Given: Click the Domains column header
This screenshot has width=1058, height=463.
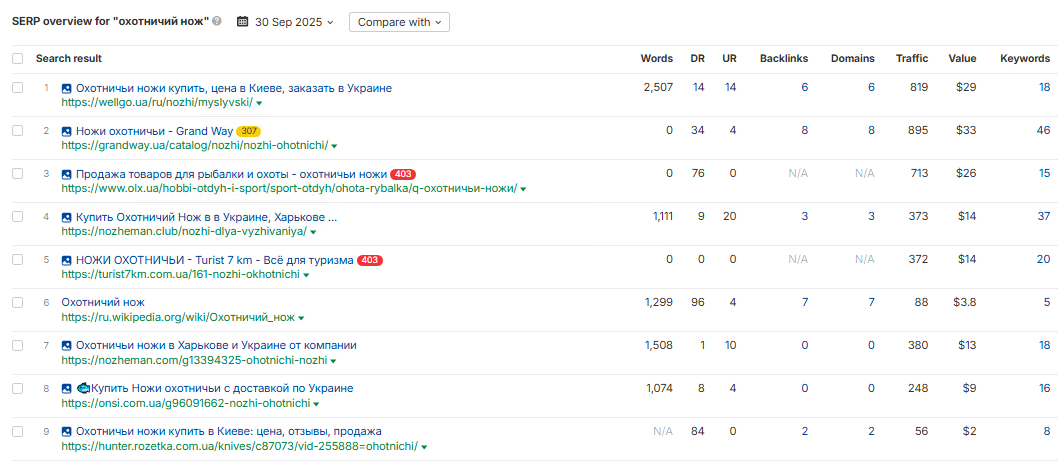Looking at the screenshot, I should click(x=852, y=59).
